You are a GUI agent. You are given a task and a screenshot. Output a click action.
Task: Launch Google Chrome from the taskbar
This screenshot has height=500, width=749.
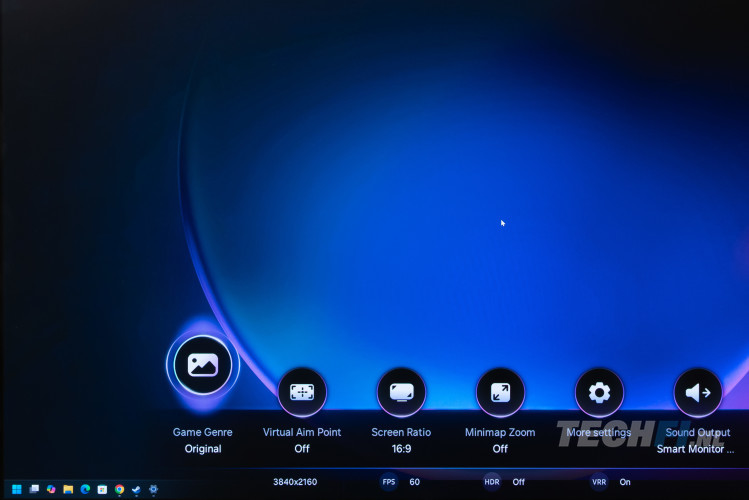[119, 489]
